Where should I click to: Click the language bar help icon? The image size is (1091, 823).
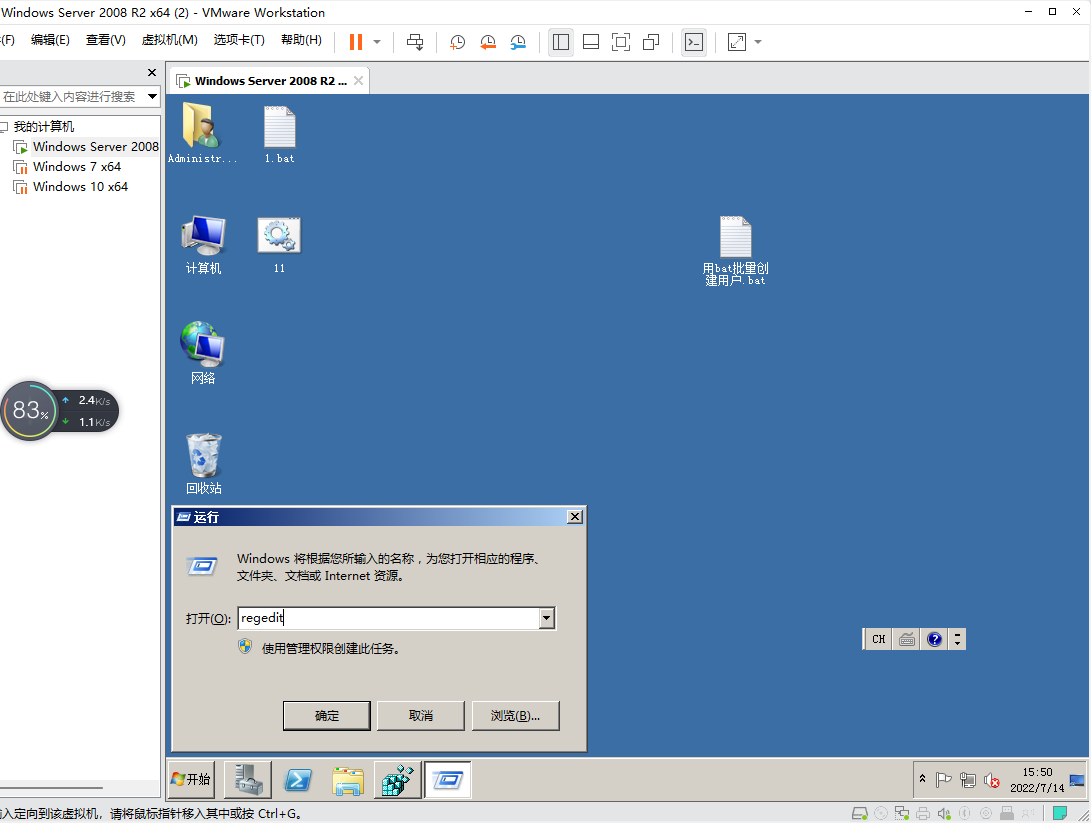pyautogui.click(x=934, y=639)
